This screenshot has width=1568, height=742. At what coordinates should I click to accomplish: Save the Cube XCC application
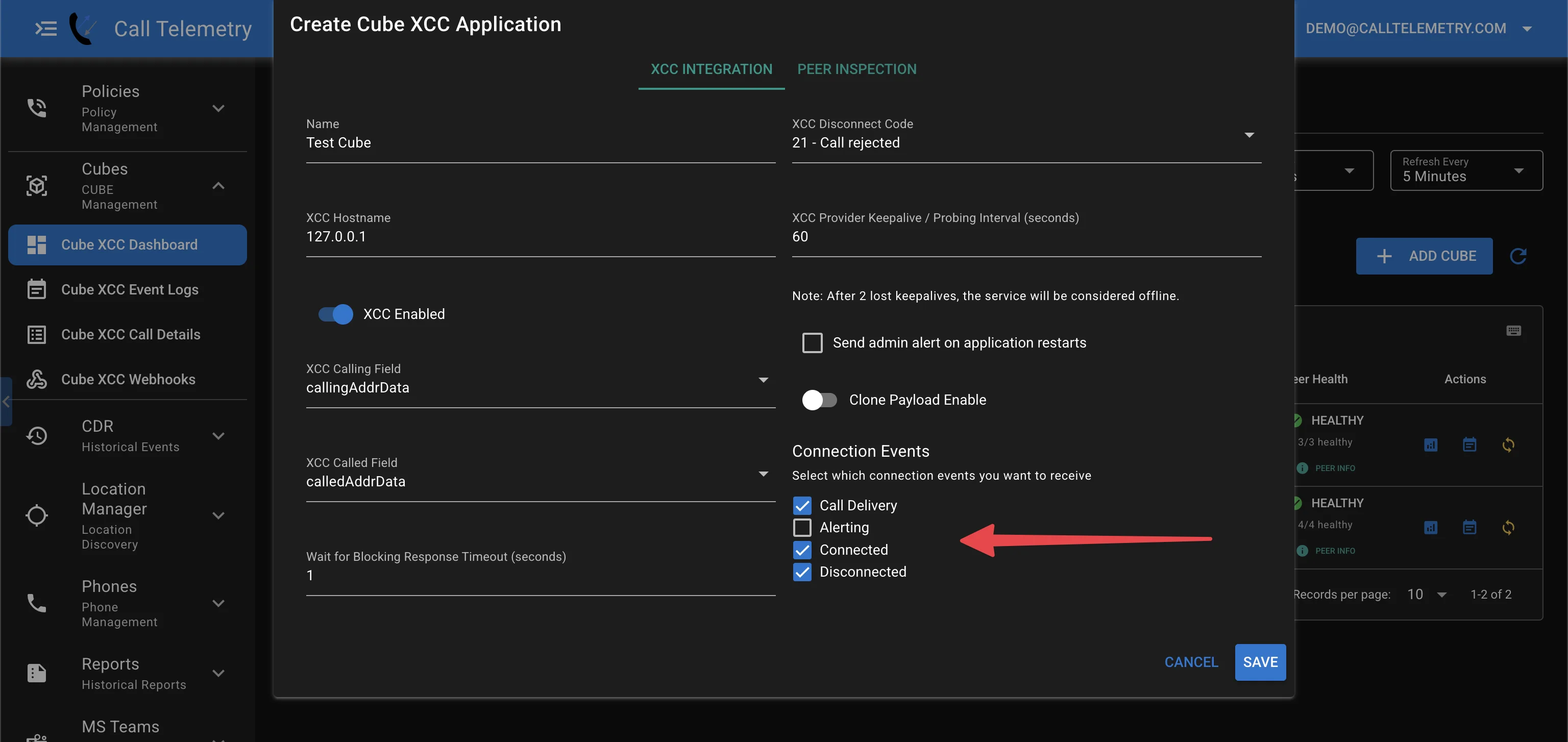click(x=1260, y=662)
